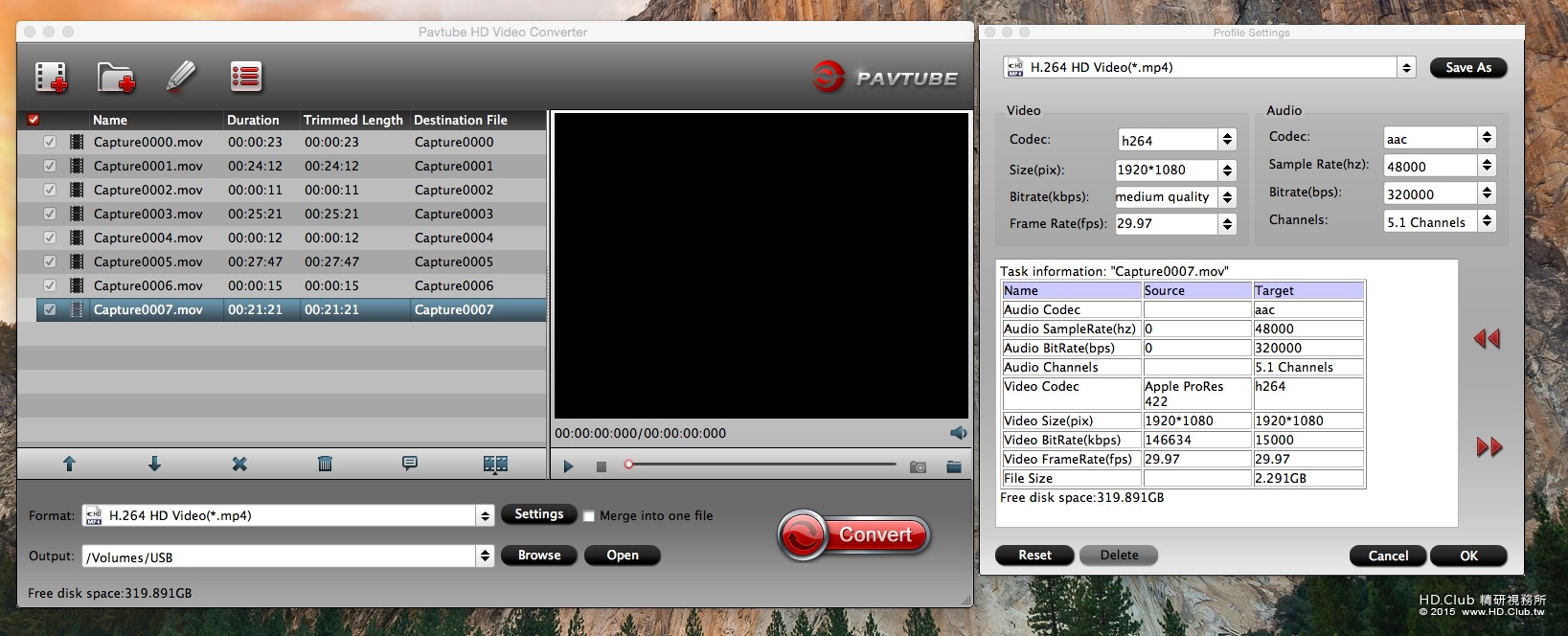The width and height of the screenshot is (1568, 636).
Task: Open the Output path dropdown
Action: point(485,556)
